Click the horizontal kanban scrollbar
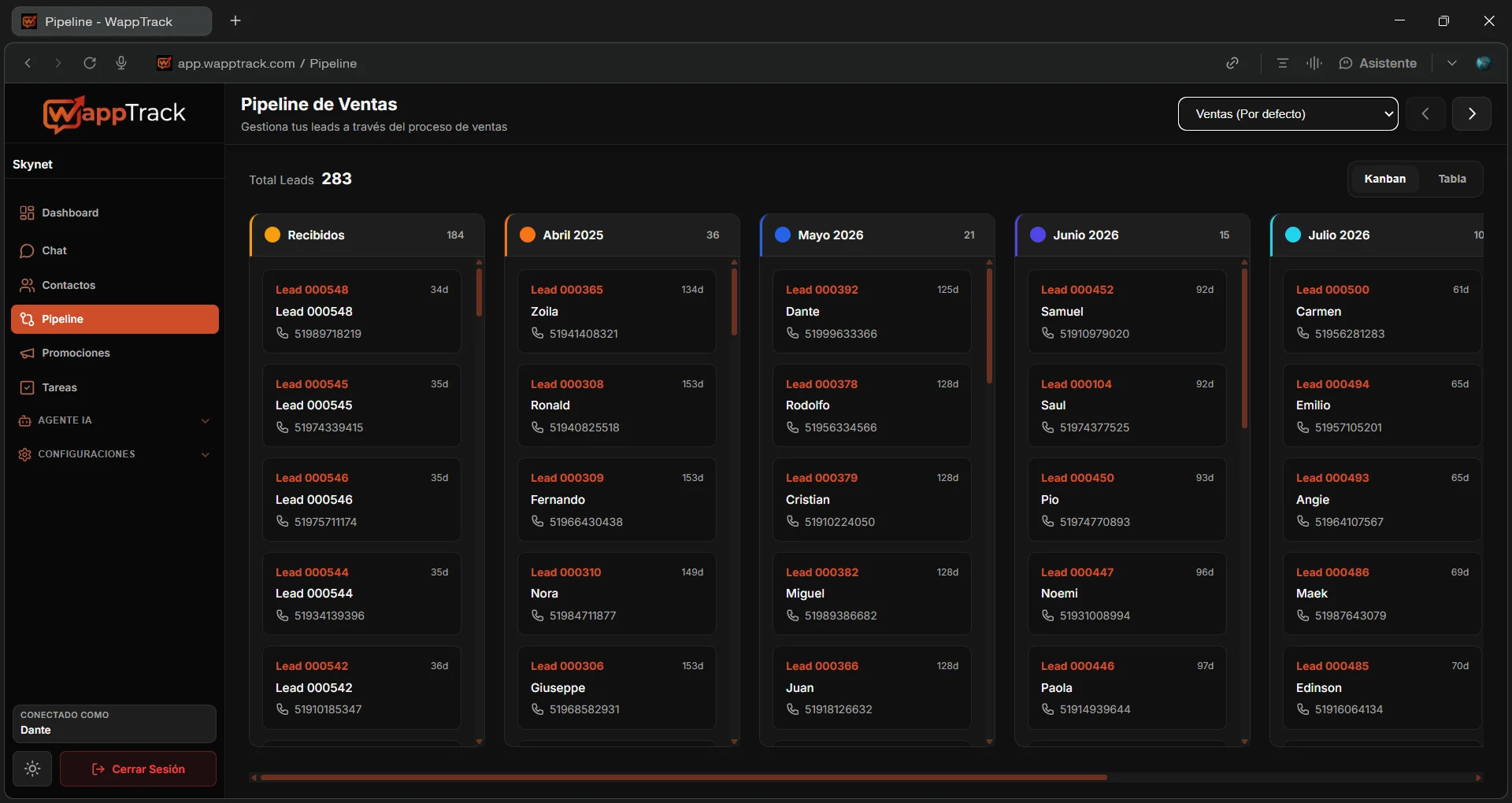Viewport: 1512px width, 803px height. pyautogui.click(x=684, y=777)
